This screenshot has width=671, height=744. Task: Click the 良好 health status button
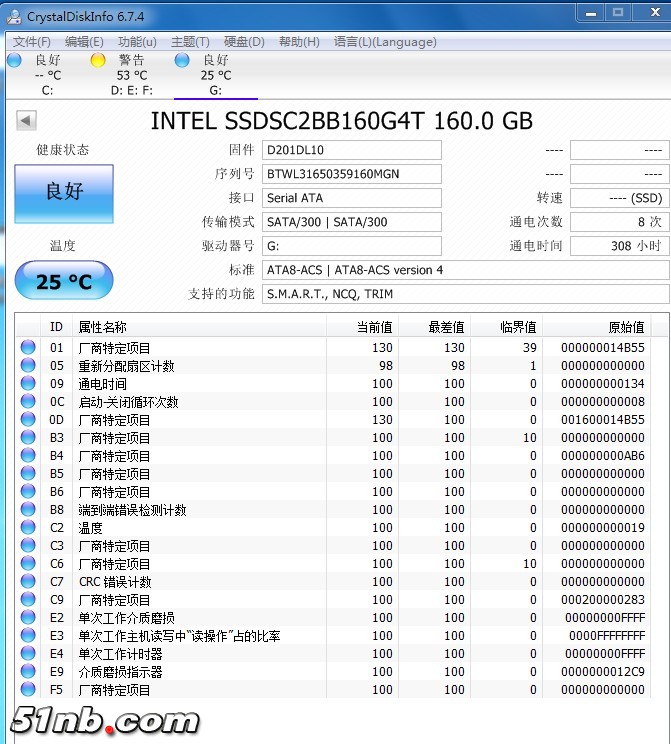coord(64,193)
